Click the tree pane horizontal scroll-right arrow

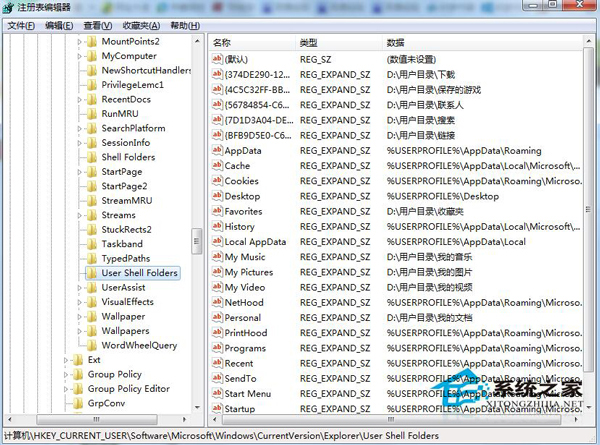[x=184, y=419]
